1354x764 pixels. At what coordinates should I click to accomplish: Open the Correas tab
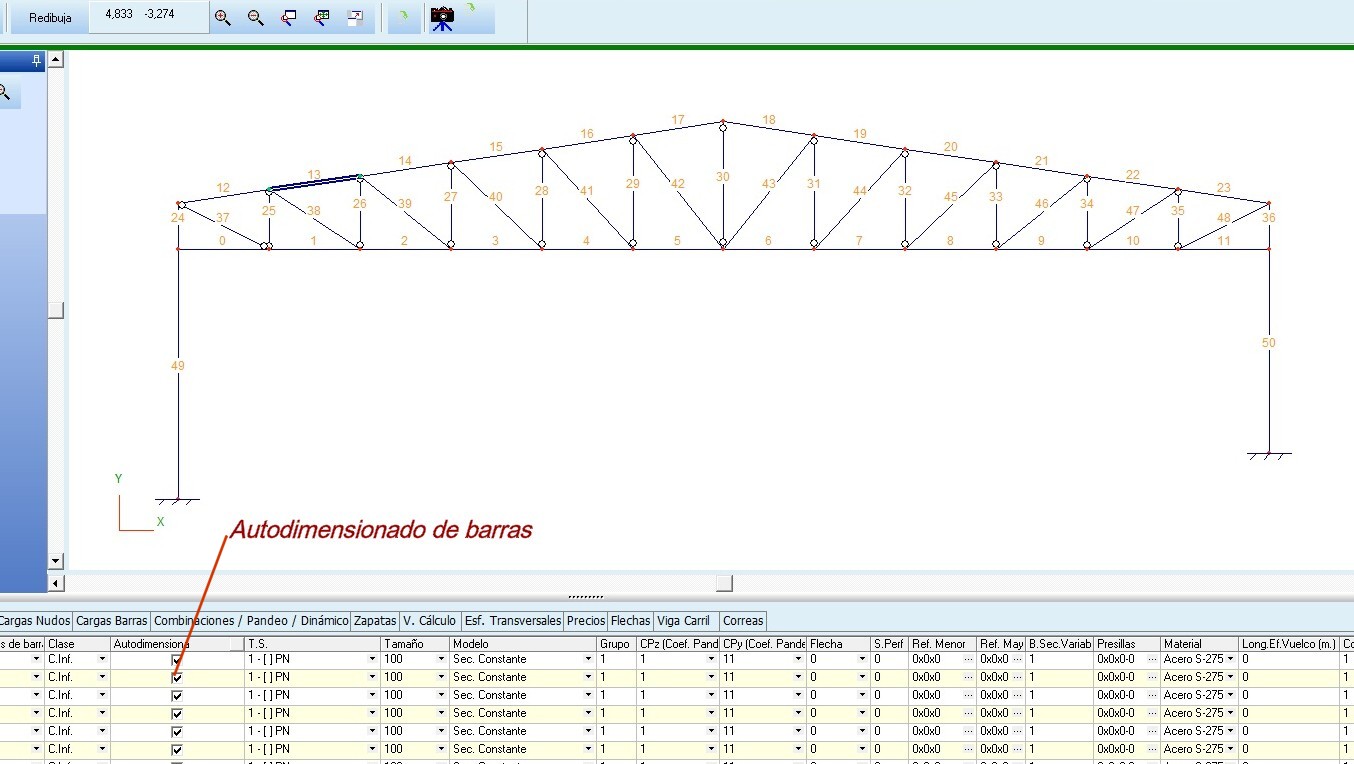tap(743, 621)
